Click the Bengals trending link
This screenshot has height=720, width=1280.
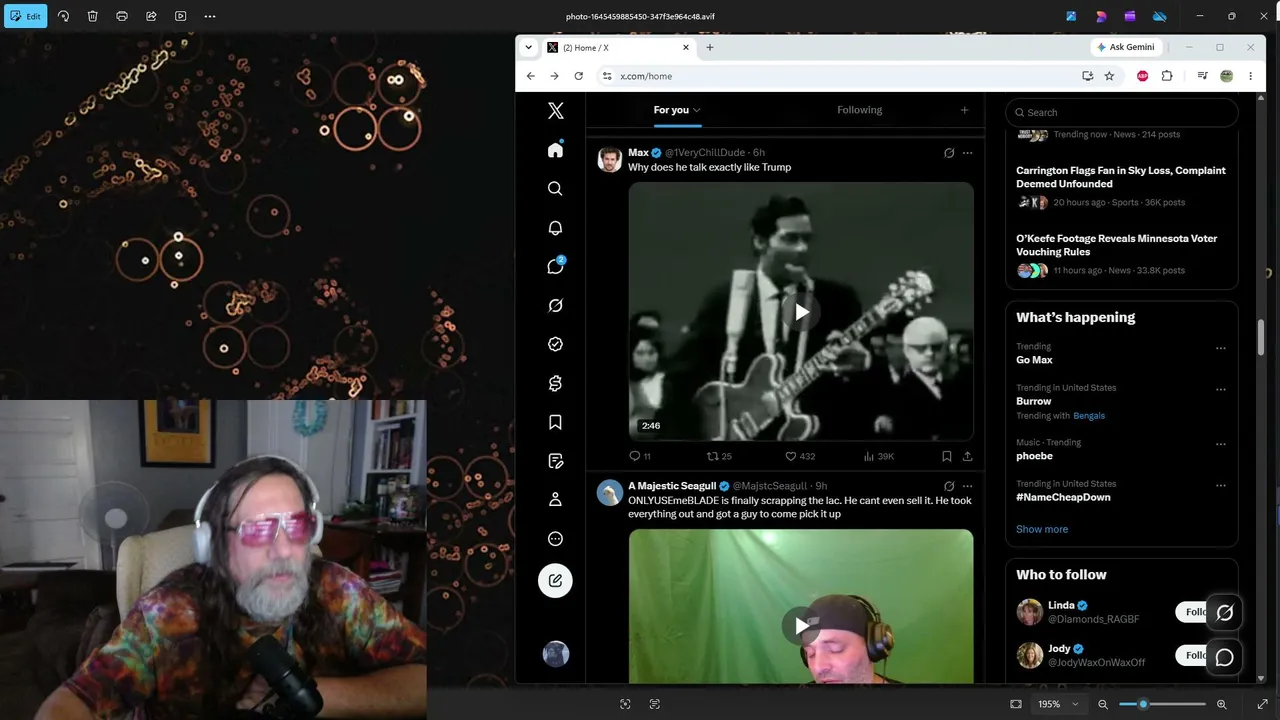click(1089, 415)
